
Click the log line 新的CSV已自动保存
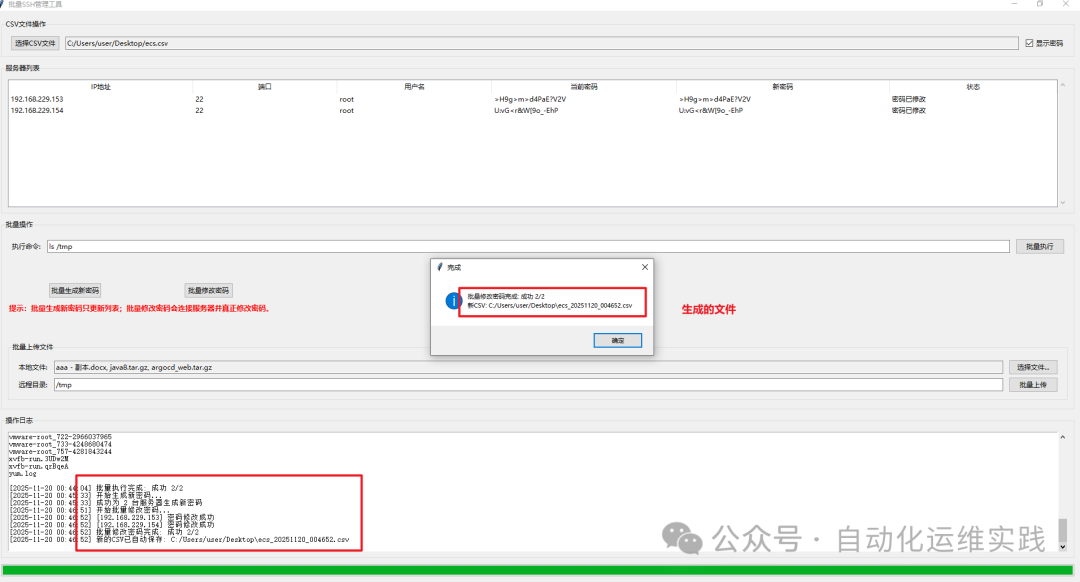(x=179, y=539)
